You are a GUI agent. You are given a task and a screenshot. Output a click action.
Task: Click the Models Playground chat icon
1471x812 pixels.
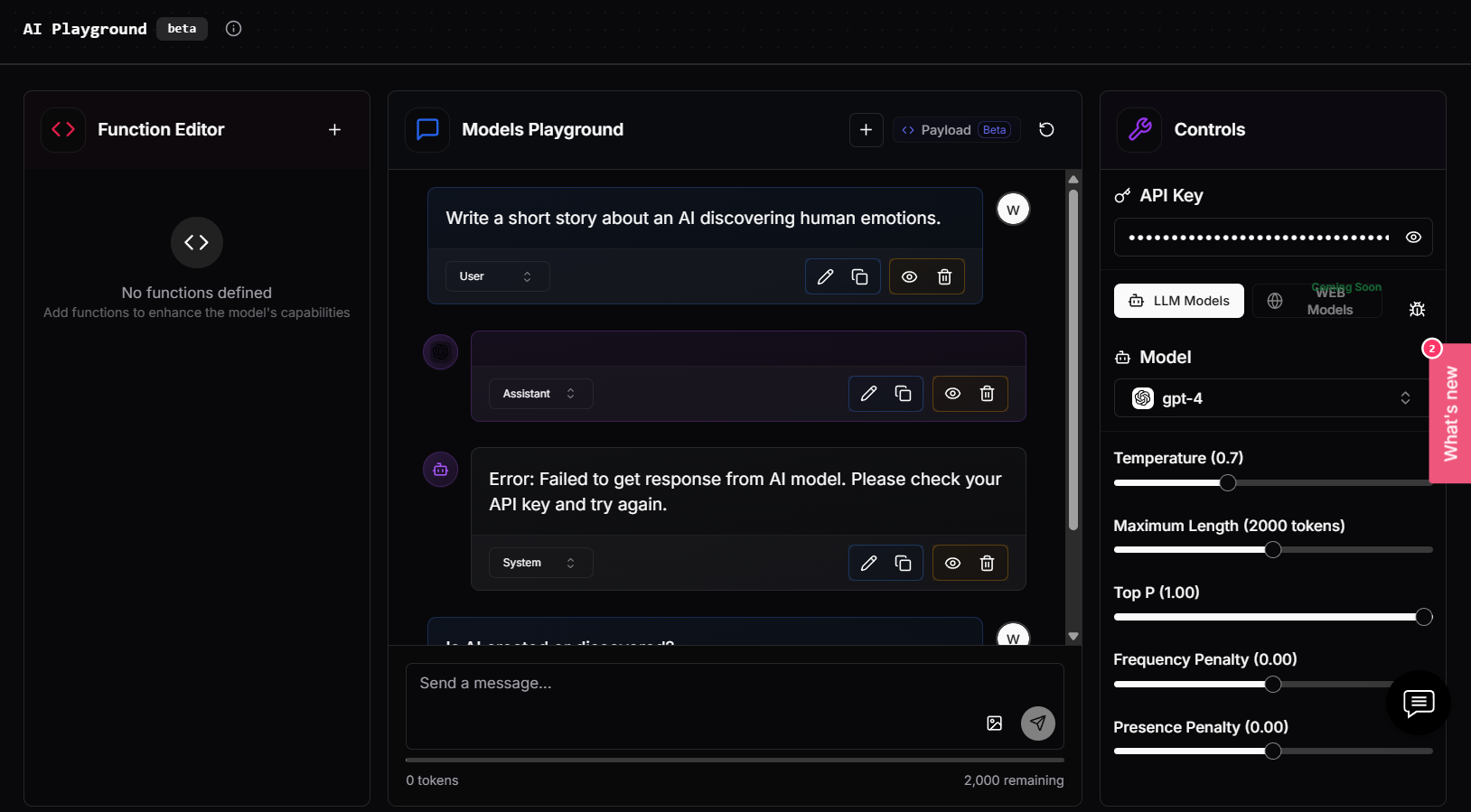427,130
